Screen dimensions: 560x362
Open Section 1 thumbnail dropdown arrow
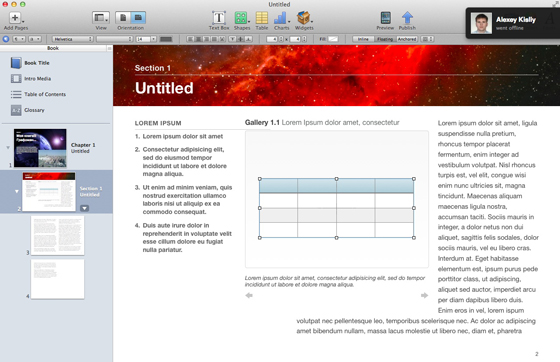(85, 208)
